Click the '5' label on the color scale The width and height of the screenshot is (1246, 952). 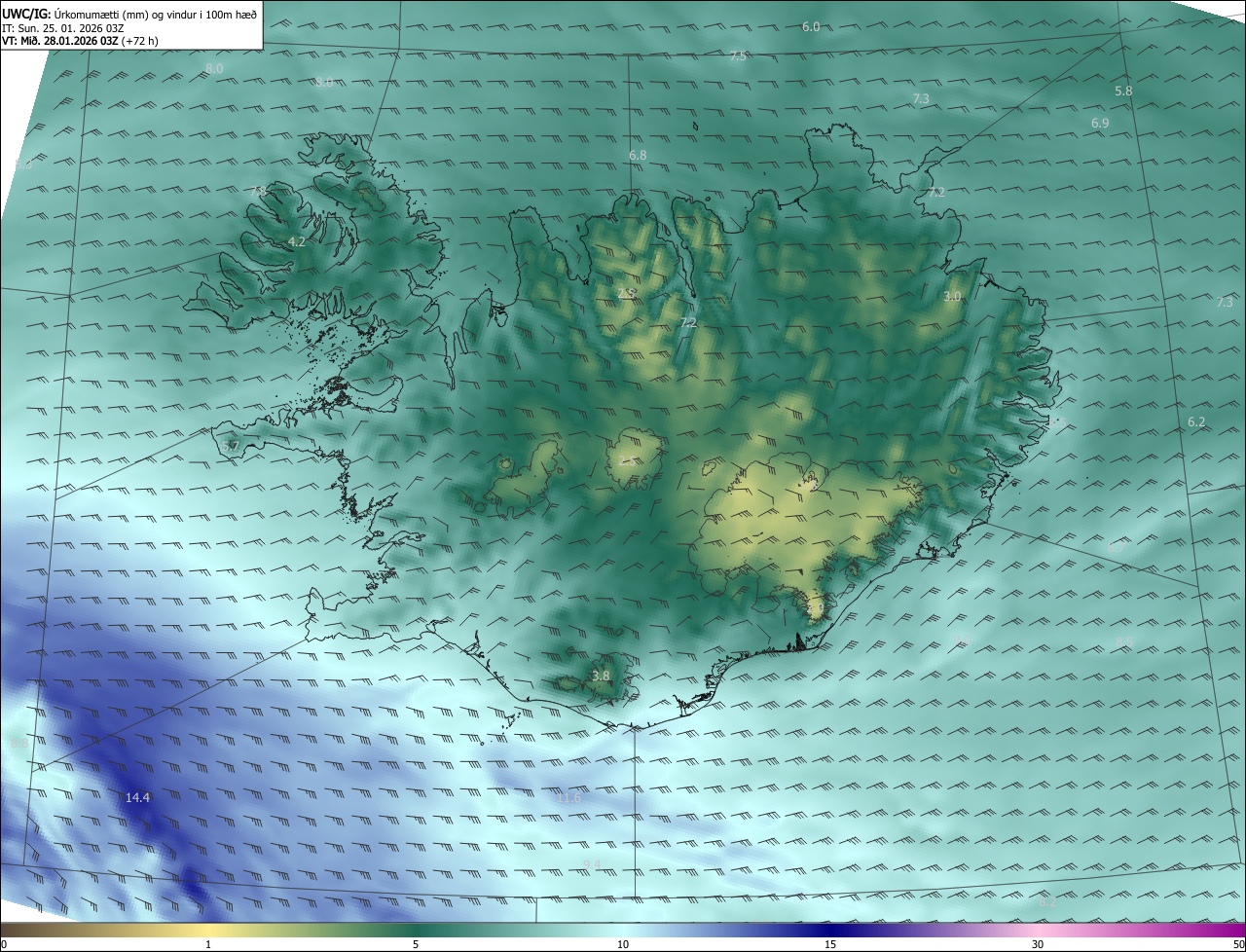416,944
